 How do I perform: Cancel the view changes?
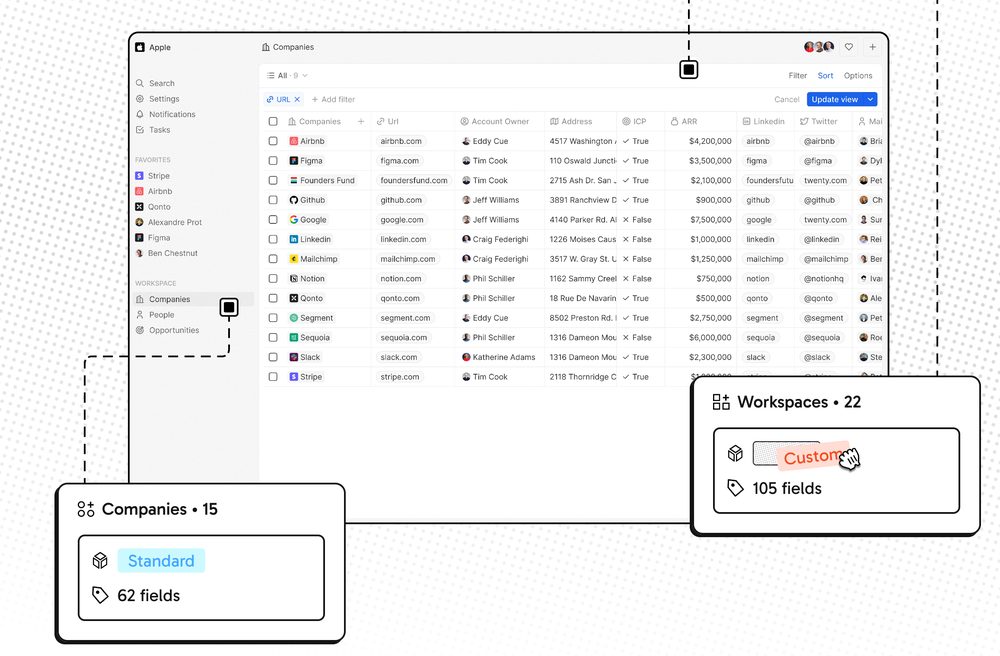coord(786,99)
